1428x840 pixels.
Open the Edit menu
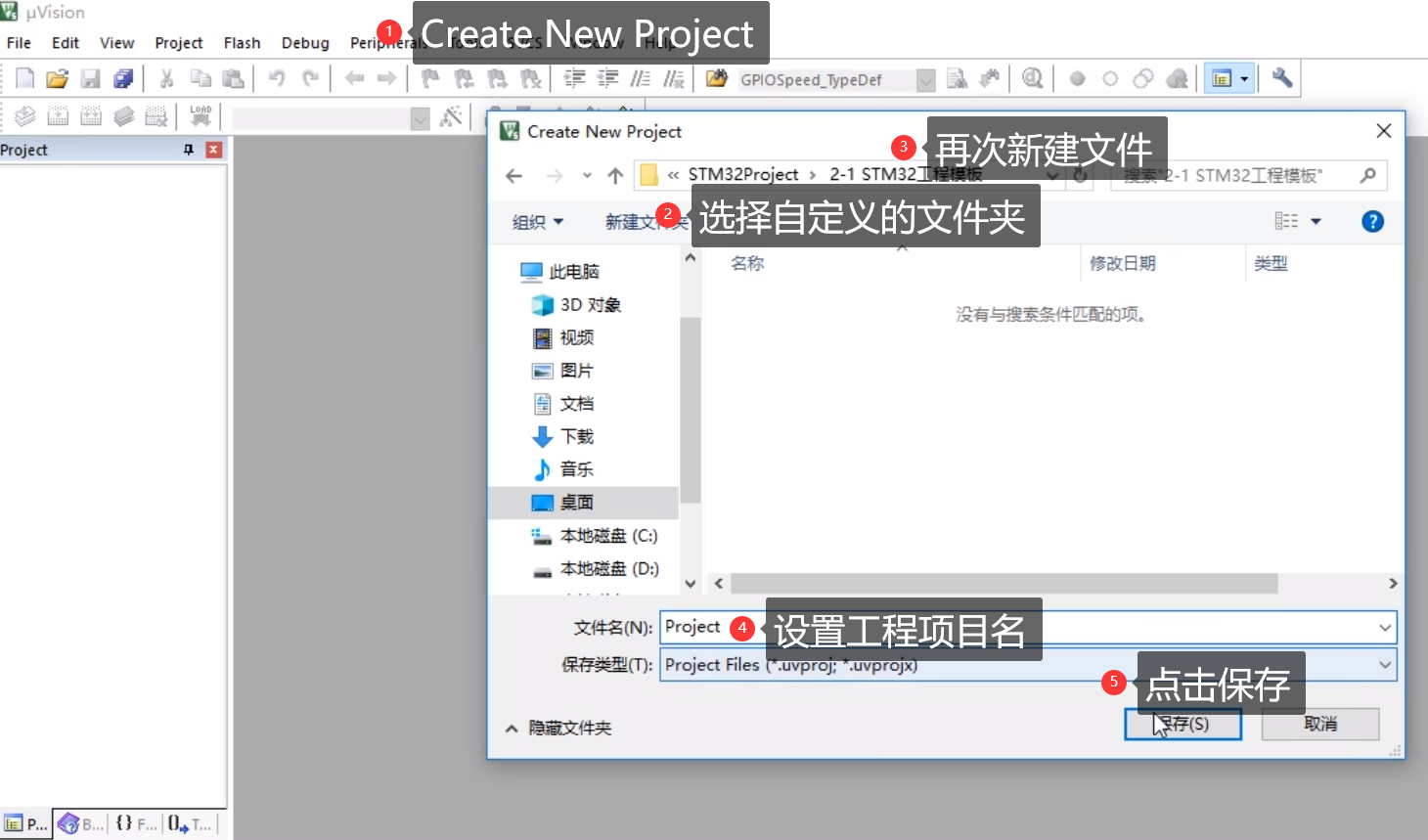[x=66, y=43]
